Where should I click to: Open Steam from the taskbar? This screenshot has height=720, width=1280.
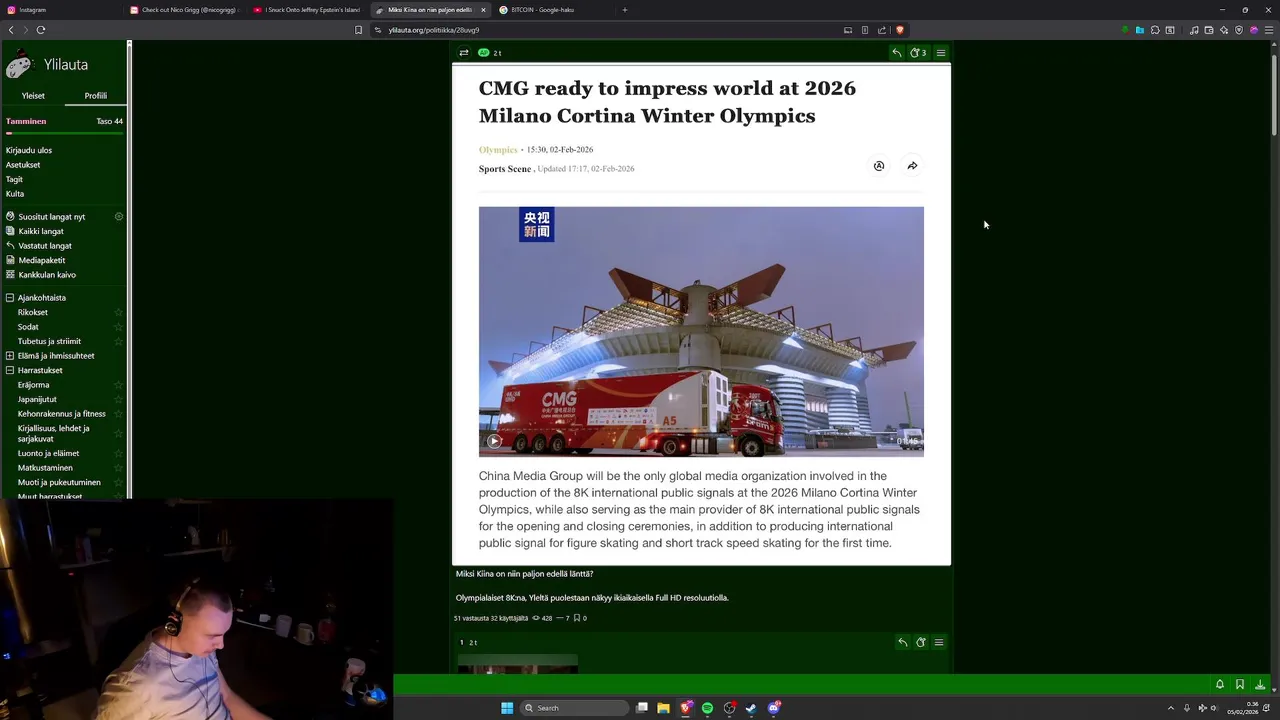click(x=751, y=708)
